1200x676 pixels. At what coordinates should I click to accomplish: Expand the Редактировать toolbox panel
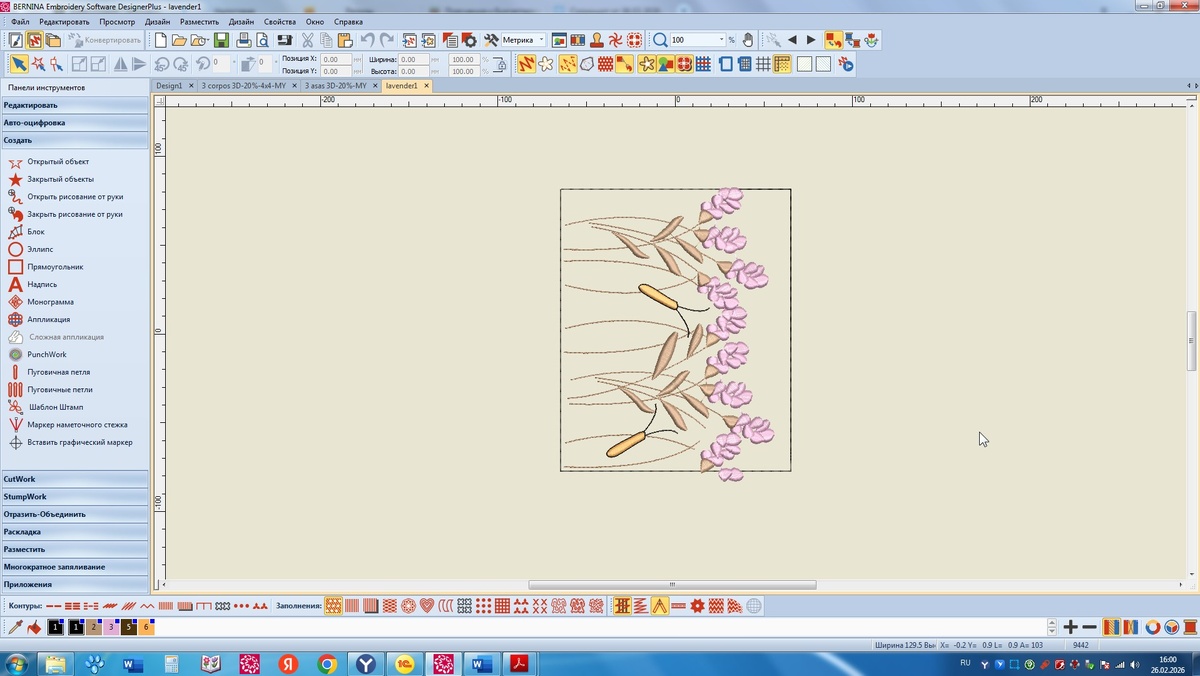74,105
